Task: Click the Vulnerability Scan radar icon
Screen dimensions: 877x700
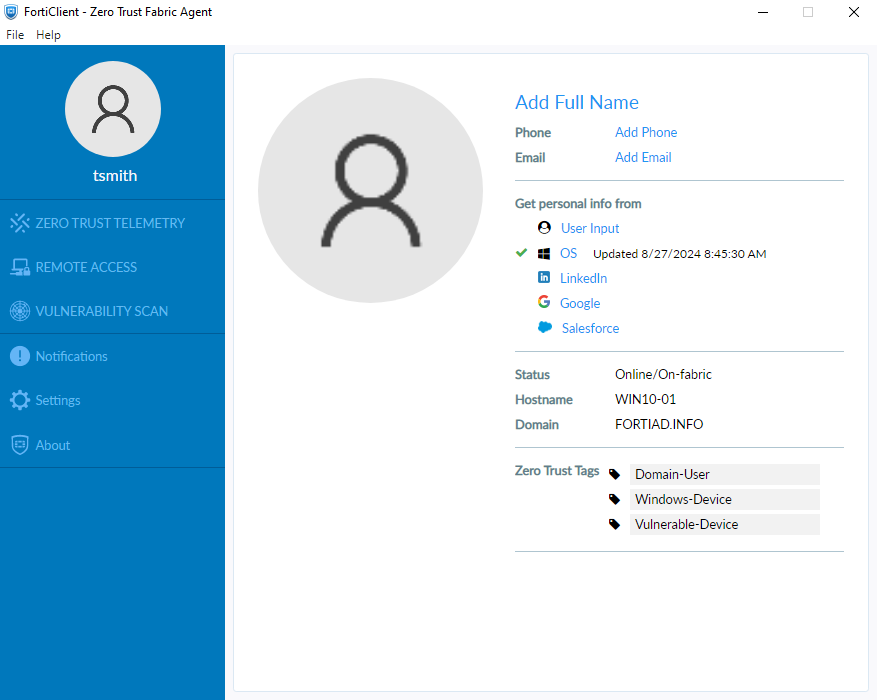Action: pos(20,311)
